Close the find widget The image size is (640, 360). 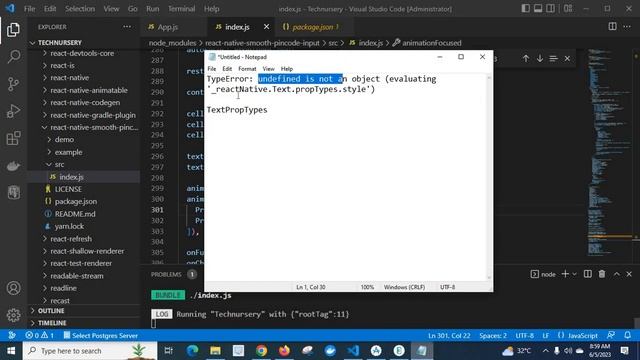pyautogui.click(x=567, y=59)
